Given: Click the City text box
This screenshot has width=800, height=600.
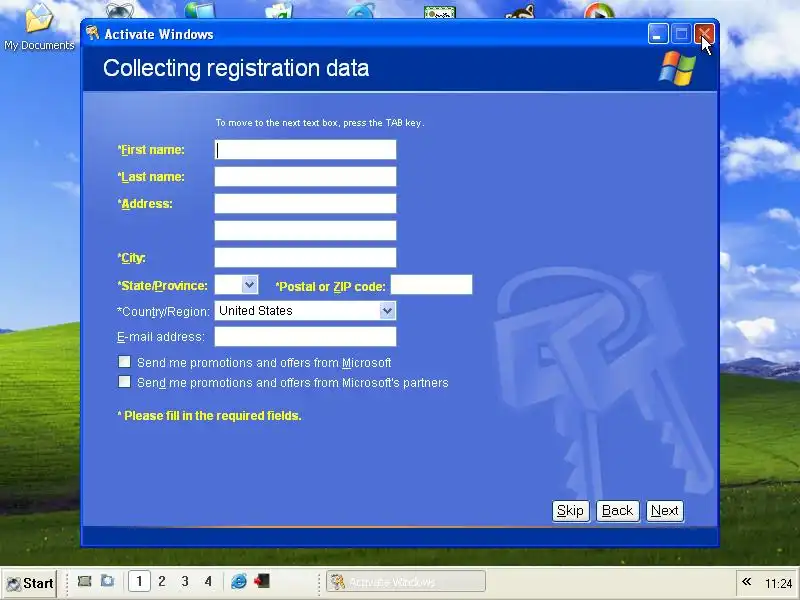Looking at the screenshot, I should (x=305, y=258).
